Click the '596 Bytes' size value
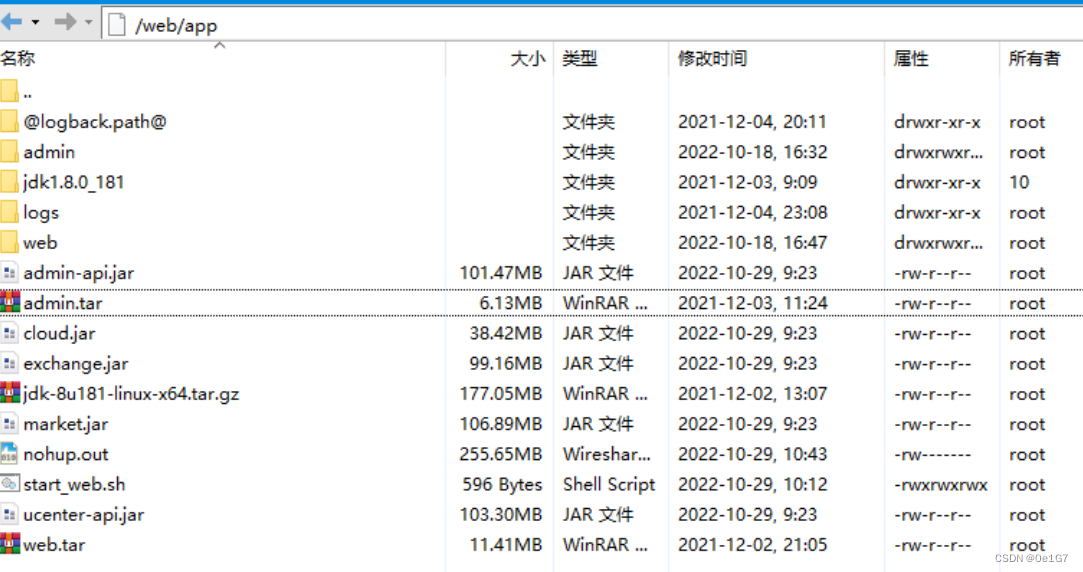Image resolution: width=1083 pixels, height=572 pixels. (502, 485)
